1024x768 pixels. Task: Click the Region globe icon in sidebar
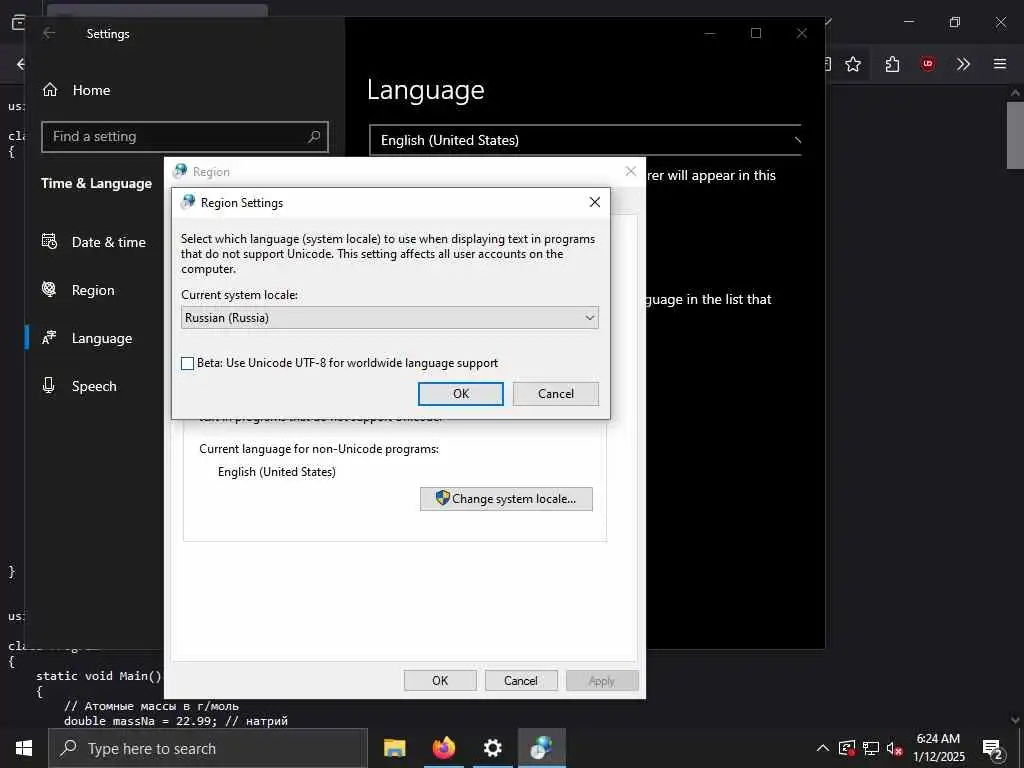[x=49, y=289]
